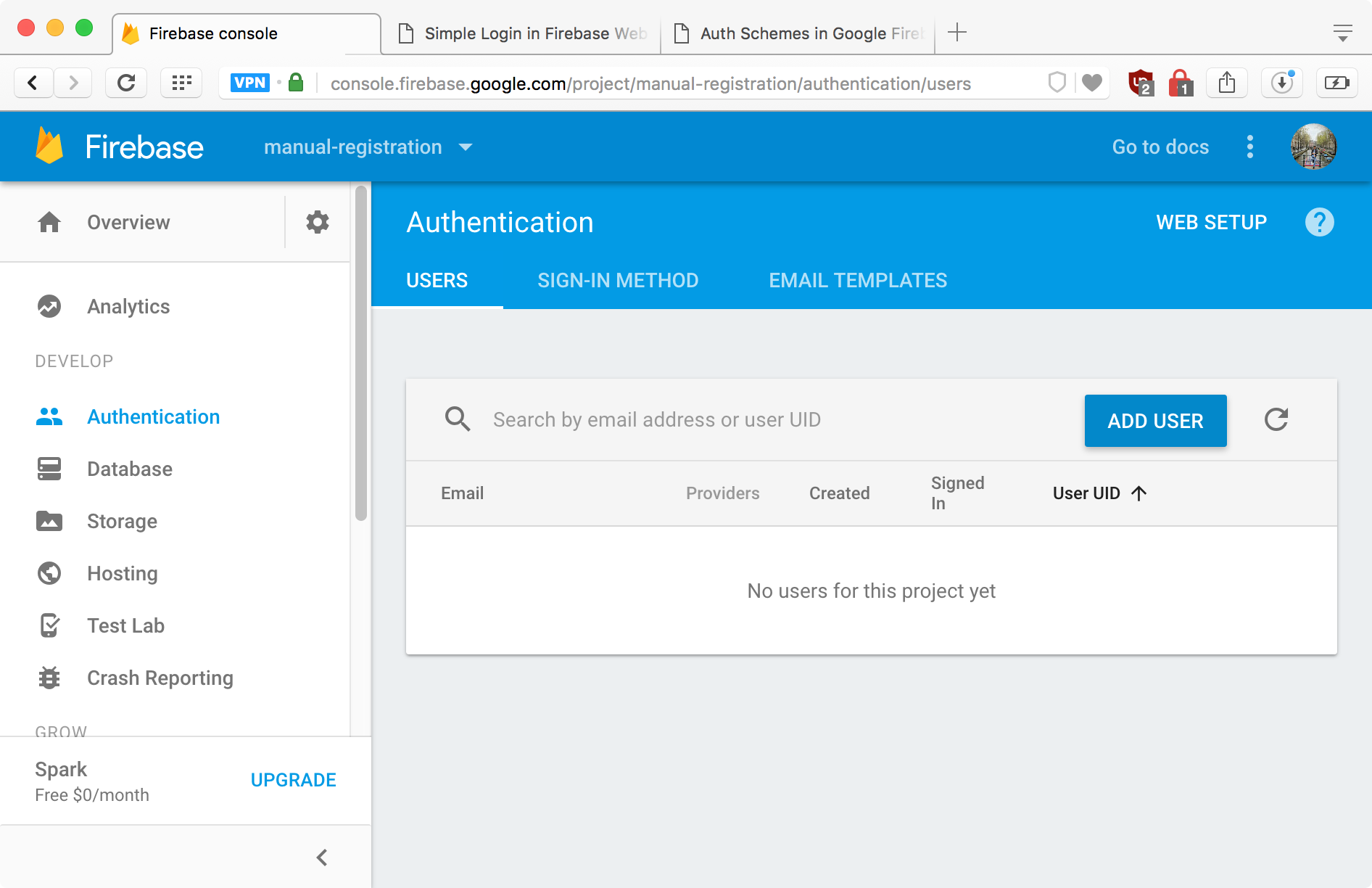Open the downloads icon
1372x888 pixels.
tap(1282, 83)
